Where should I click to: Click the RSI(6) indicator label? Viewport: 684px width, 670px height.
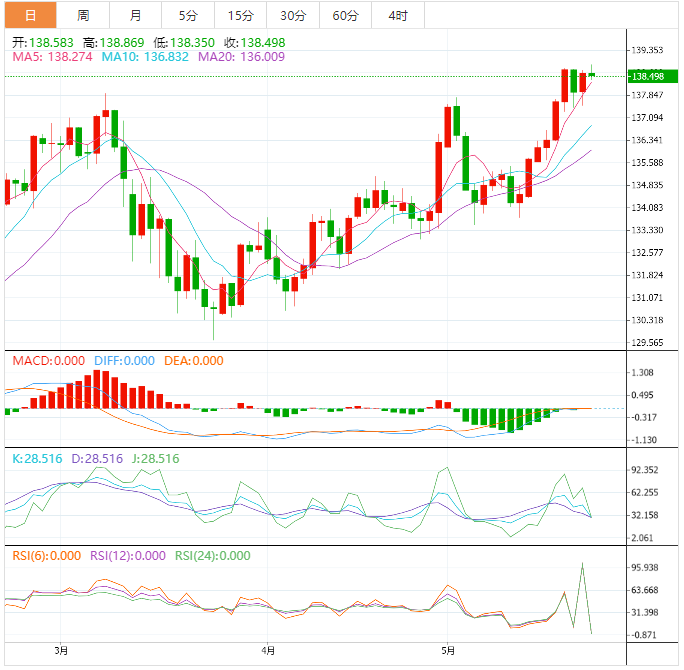pos(46,556)
